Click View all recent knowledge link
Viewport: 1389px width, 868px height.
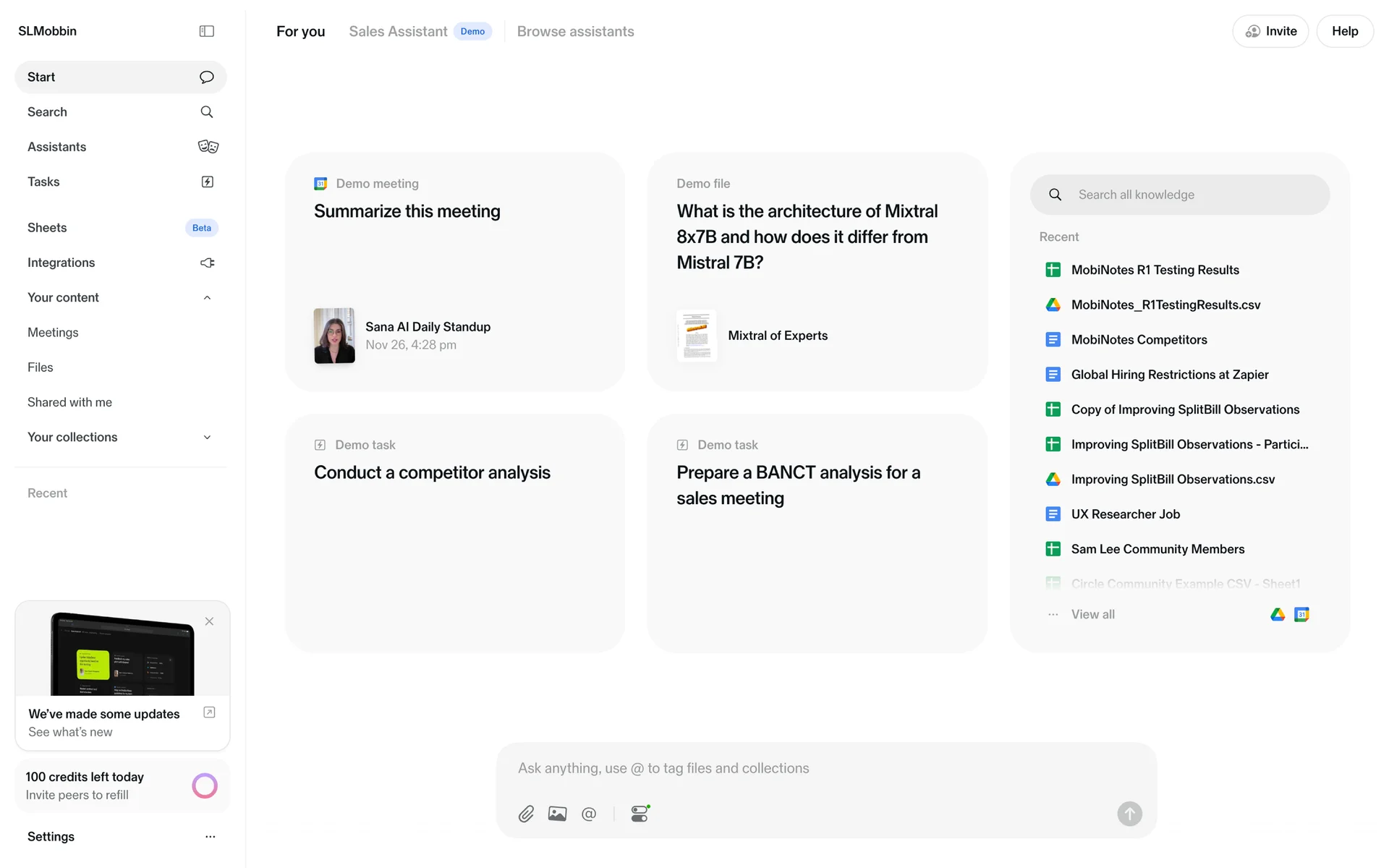point(1092,614)
